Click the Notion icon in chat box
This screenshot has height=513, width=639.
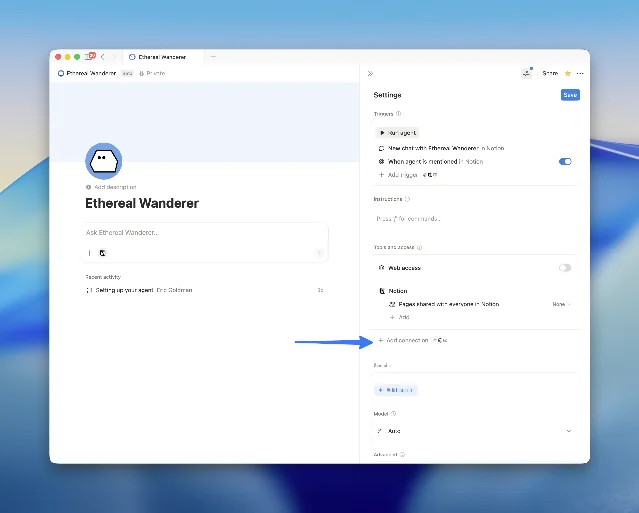tap(103, 253)
